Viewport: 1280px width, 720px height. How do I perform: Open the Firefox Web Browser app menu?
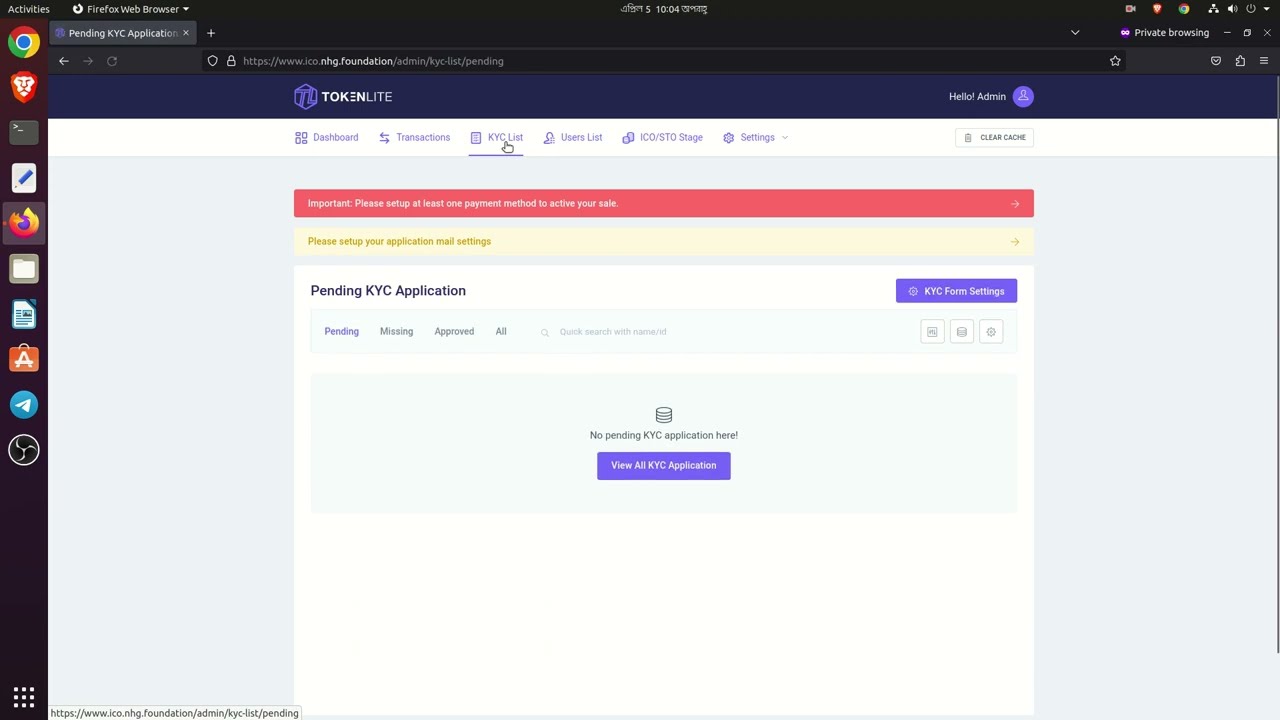tap(131, 9)
